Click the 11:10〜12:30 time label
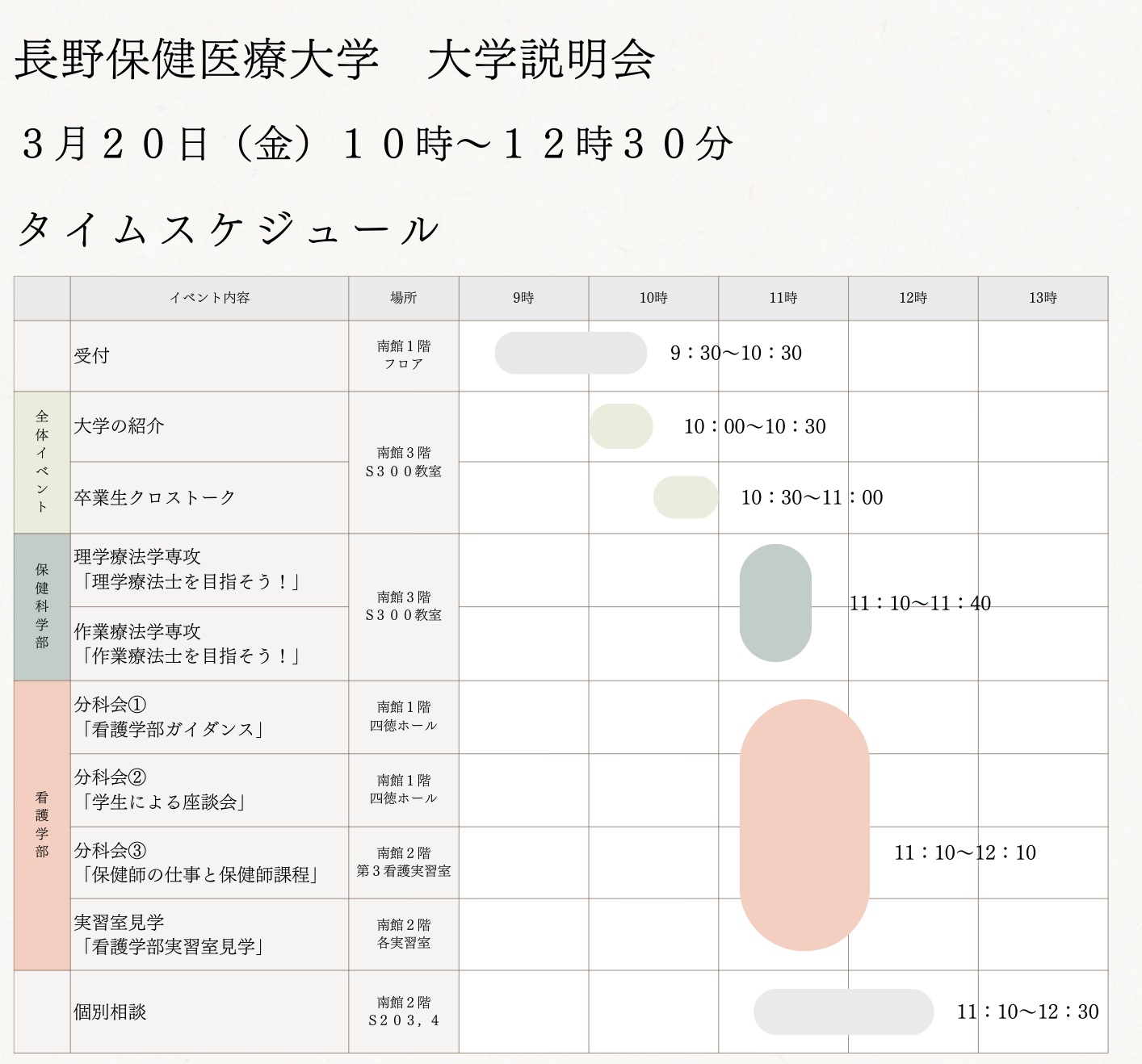This screenshot has width=1142, height=1064. [1027, 1012]
